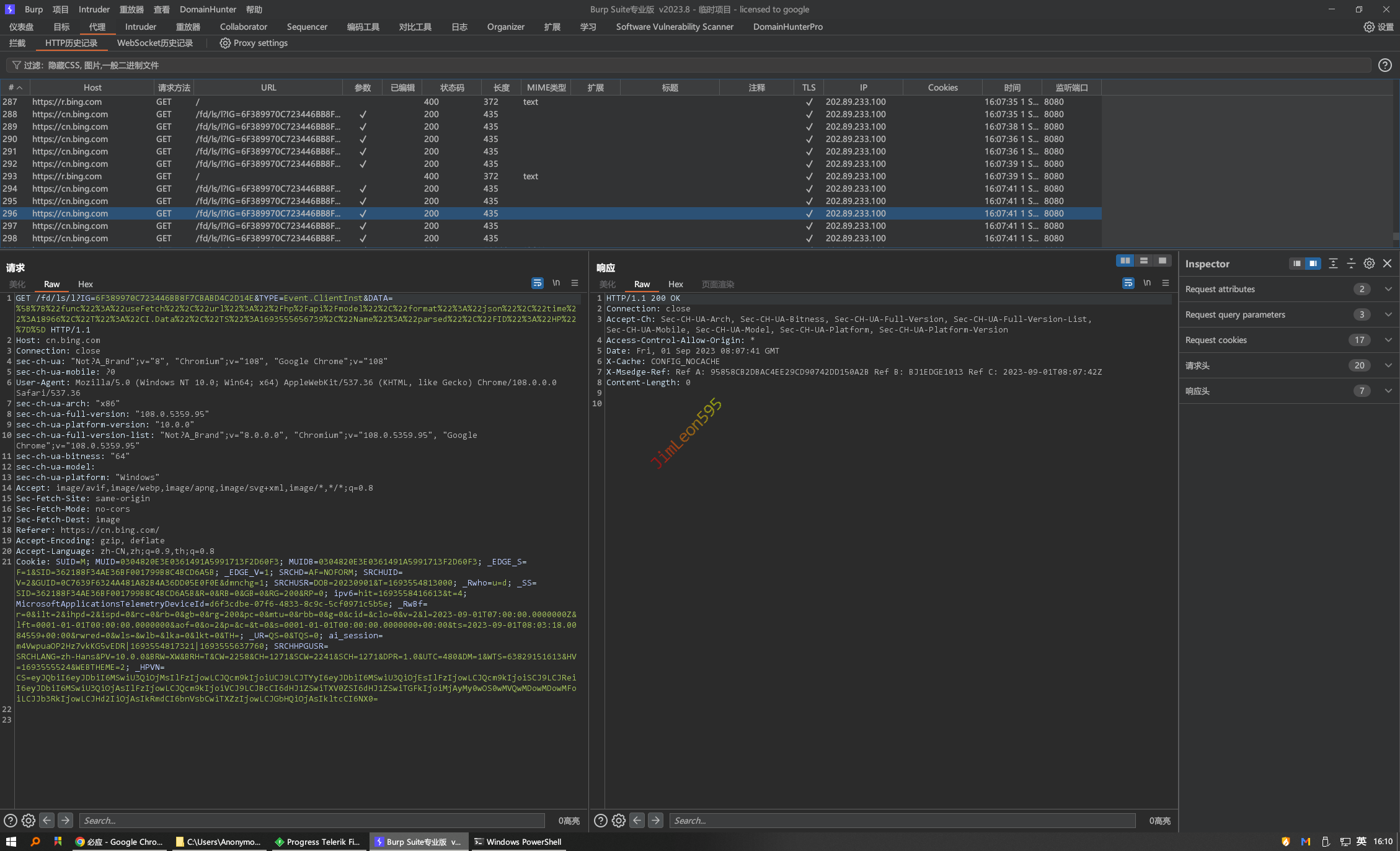Image resolution: width=1400 pixels, height=851 pixels.
Task: Select side-by-side request/response layout icon
Action: click(1125, 261)
